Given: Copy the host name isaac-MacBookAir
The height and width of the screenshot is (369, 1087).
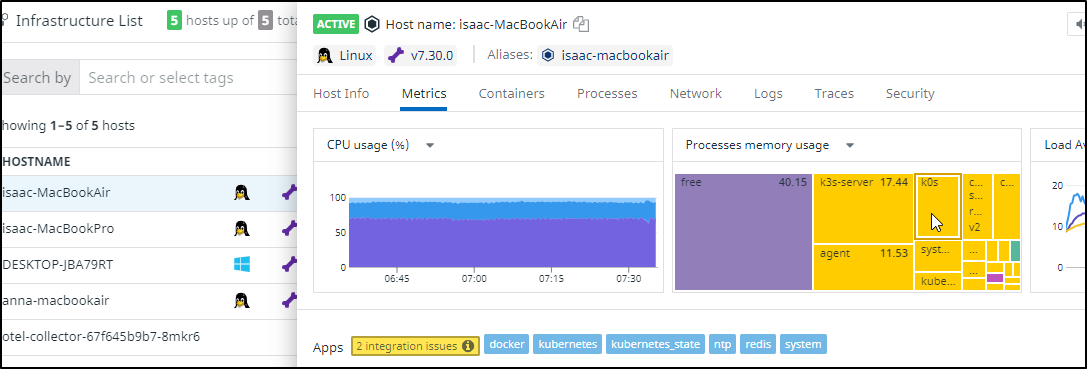Looking at the screenshot, I should [581, 25].
